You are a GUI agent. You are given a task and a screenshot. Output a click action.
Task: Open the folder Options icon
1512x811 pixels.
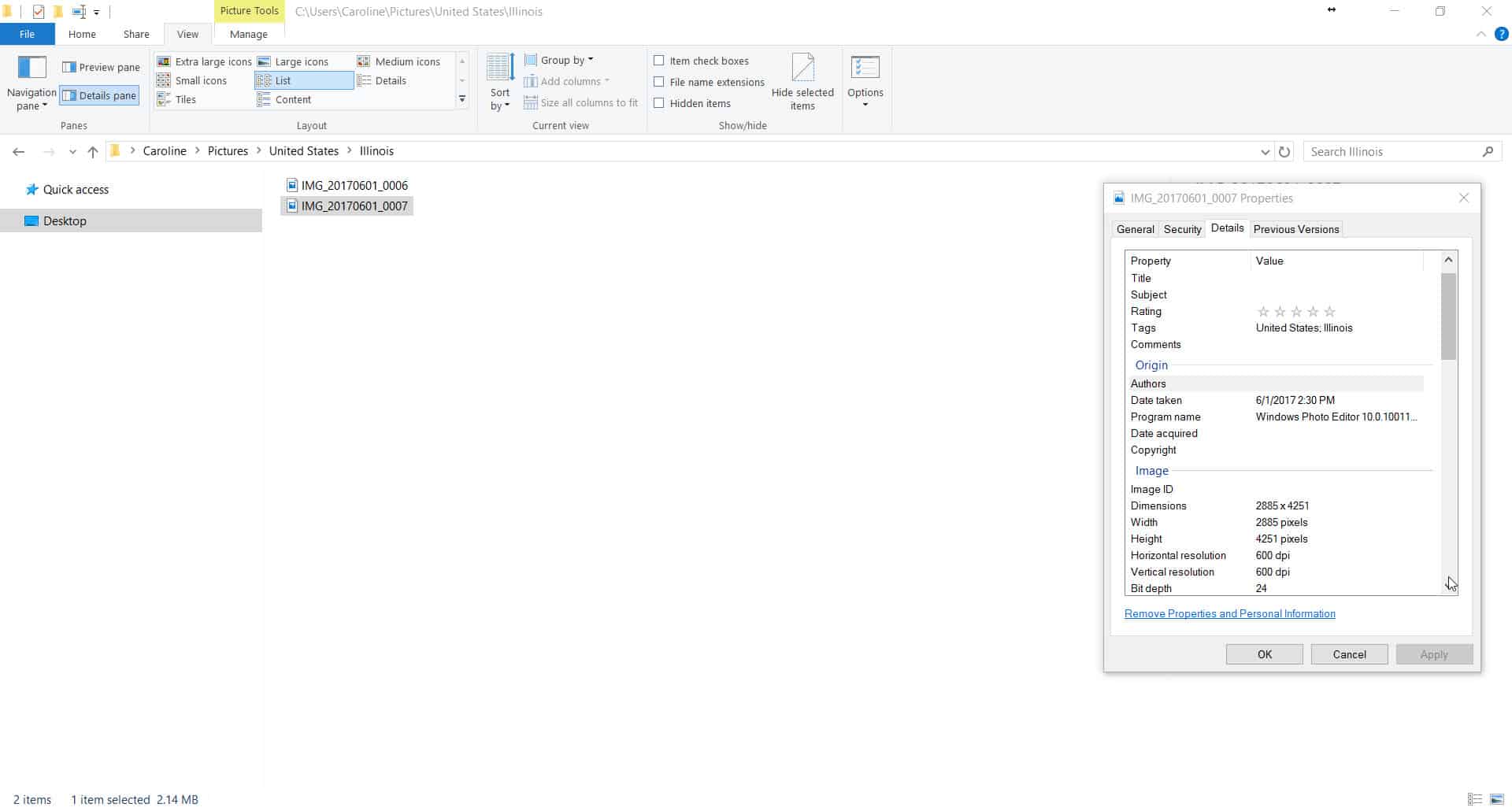pos(865,69)
